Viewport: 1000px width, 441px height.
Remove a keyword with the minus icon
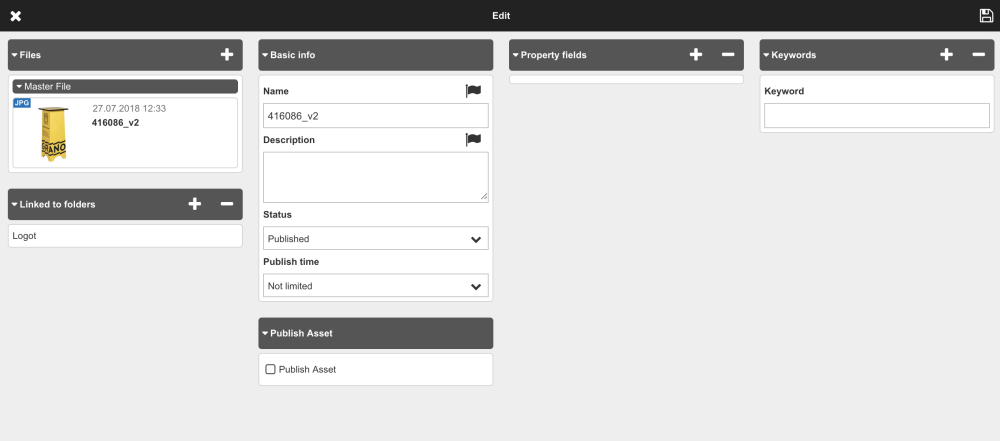pos(978,55)
